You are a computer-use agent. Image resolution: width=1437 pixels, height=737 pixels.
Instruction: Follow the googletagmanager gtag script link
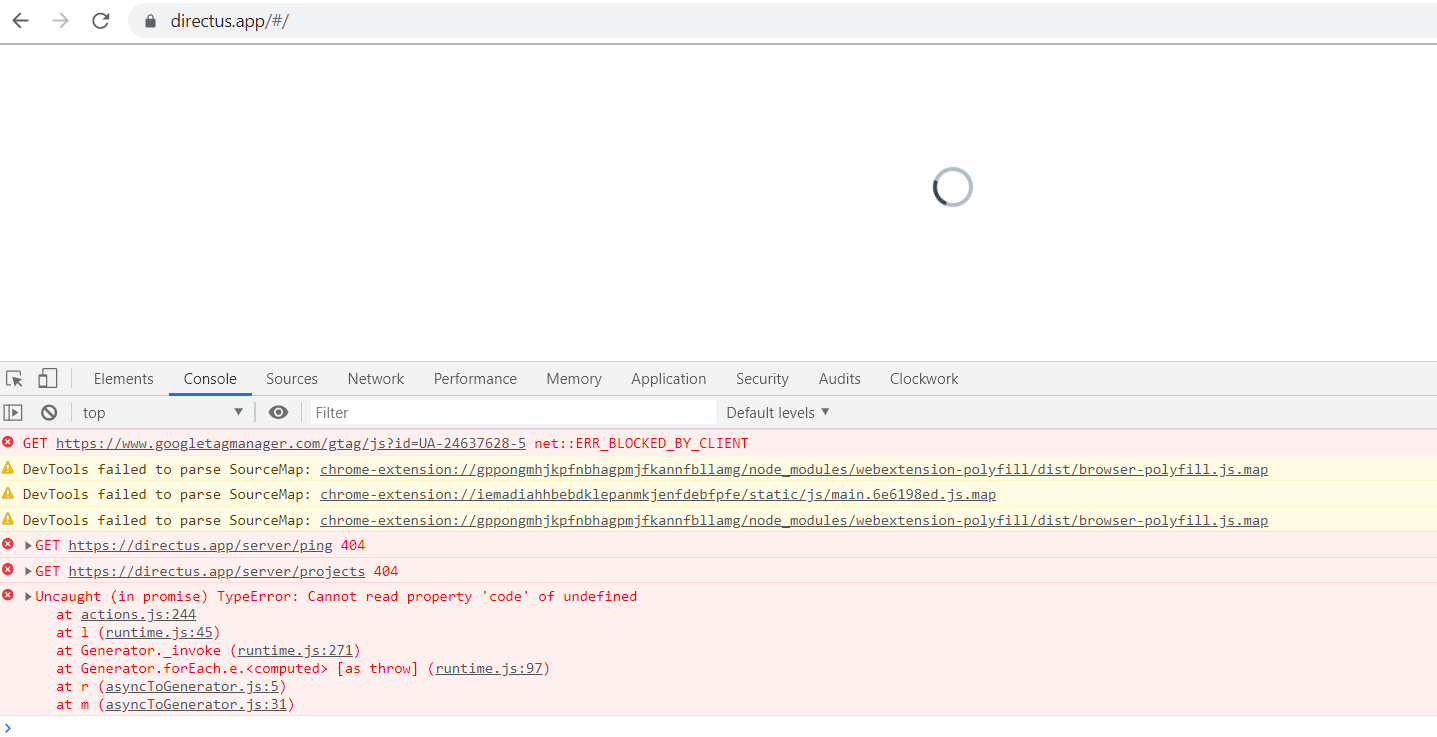(x=290, y=442)
